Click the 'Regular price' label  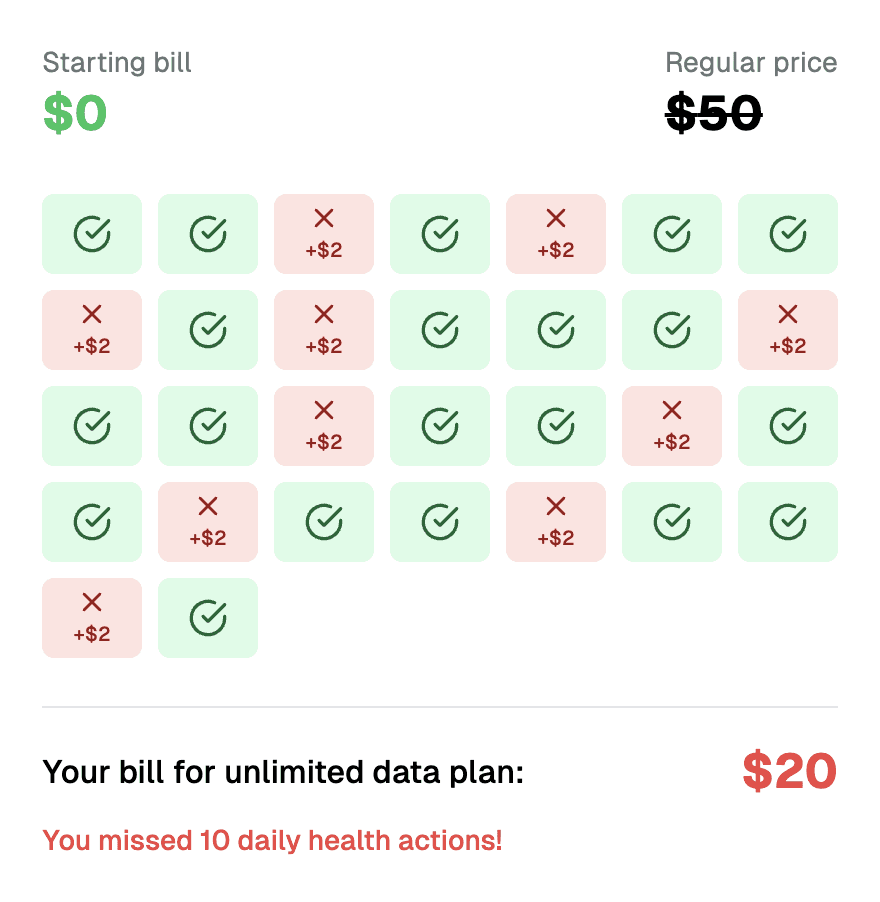coord(751,63)
